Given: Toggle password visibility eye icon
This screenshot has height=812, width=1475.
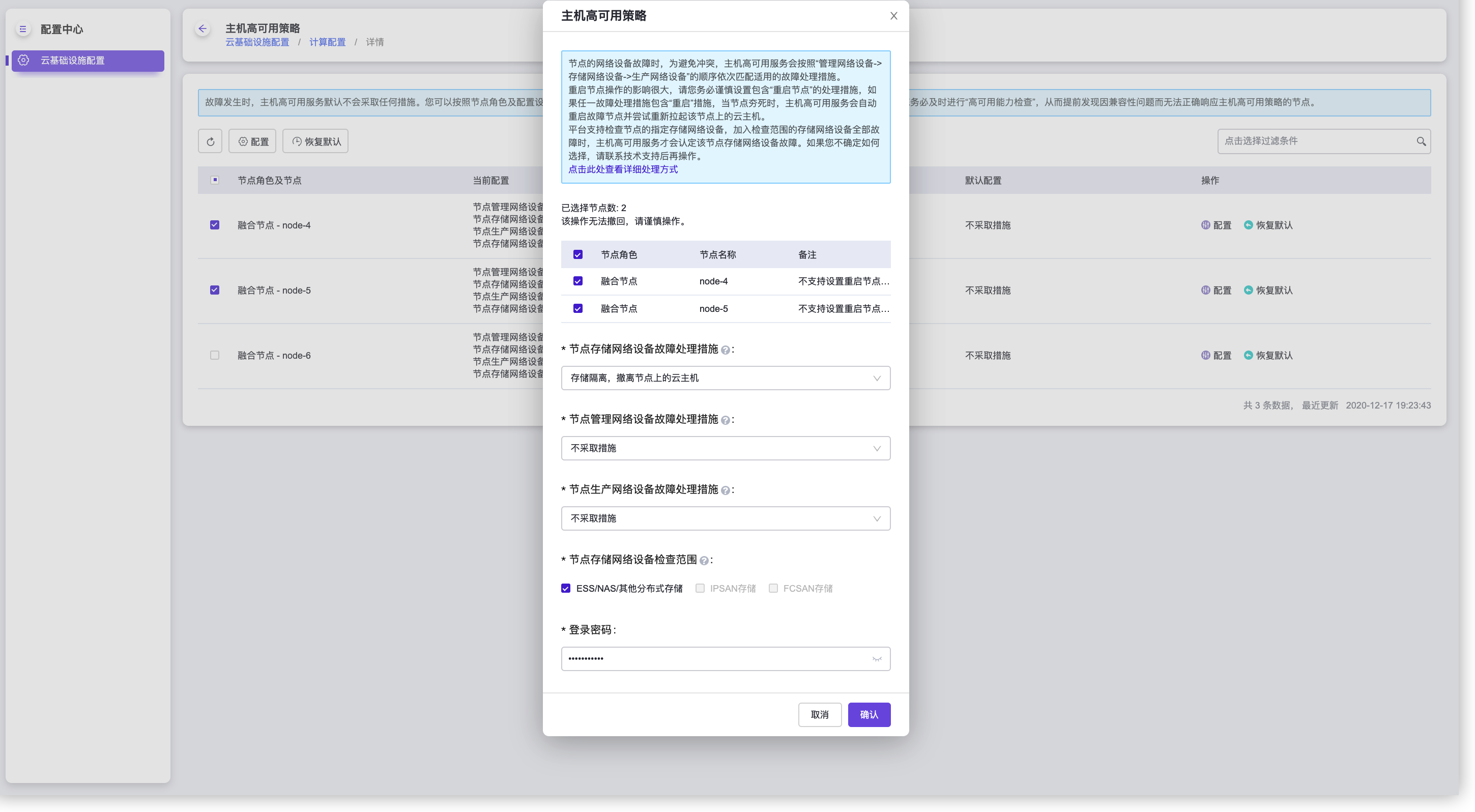Looking at the screenshot, I should pyautogui.click(x=877, y=658).
